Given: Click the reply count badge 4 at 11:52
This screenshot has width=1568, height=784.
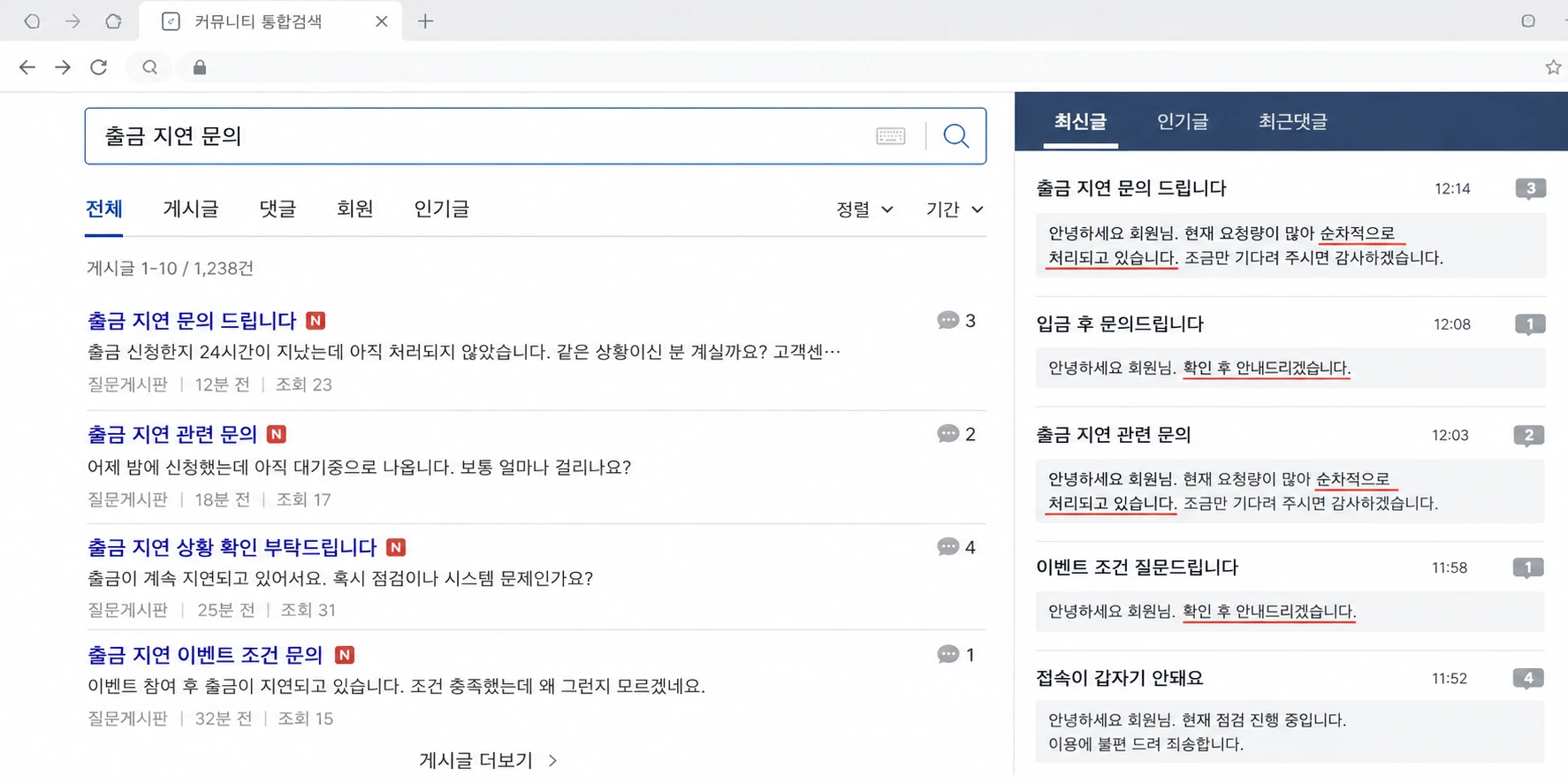Looking at the screenshot, I should coord(1528,678).
